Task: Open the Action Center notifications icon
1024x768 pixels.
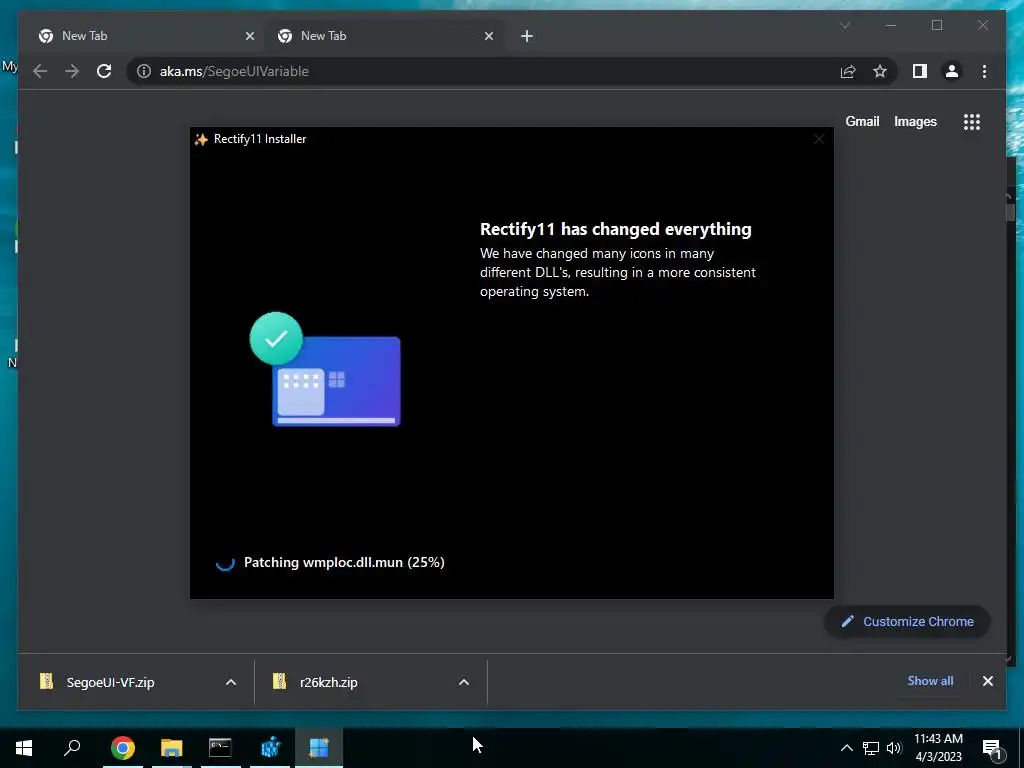Action: coord(992,748)
